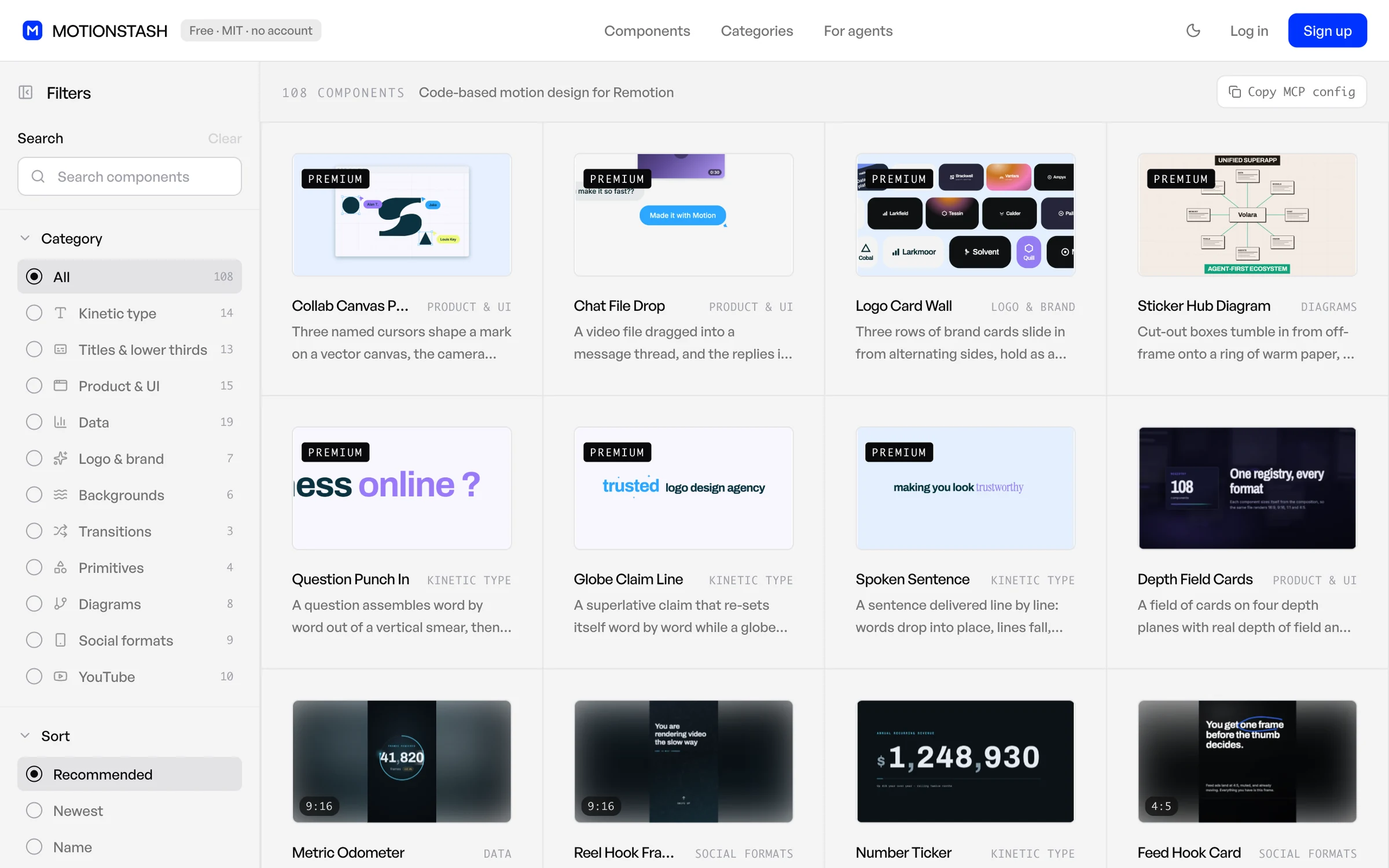Click the Diagrams branch icon

coord(60,604)
